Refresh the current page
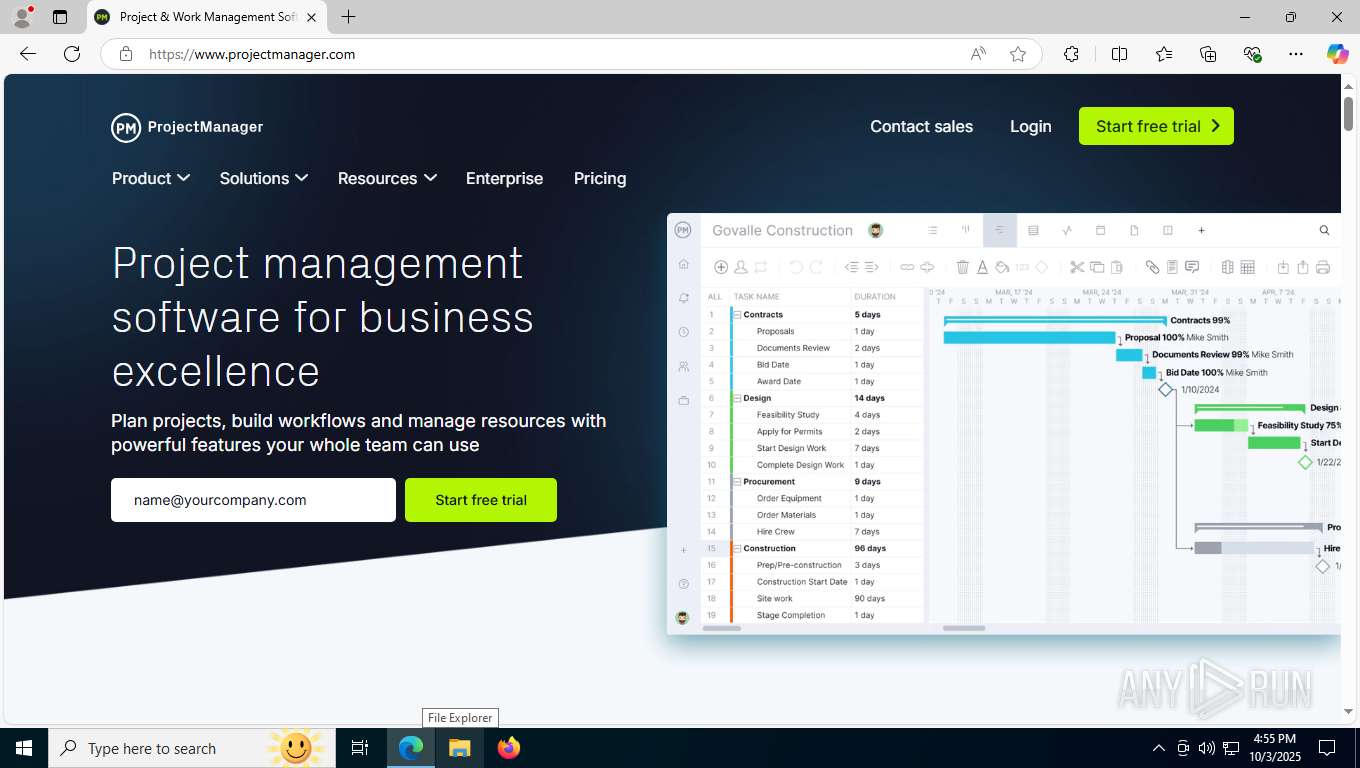 click(x=72, y=54)
